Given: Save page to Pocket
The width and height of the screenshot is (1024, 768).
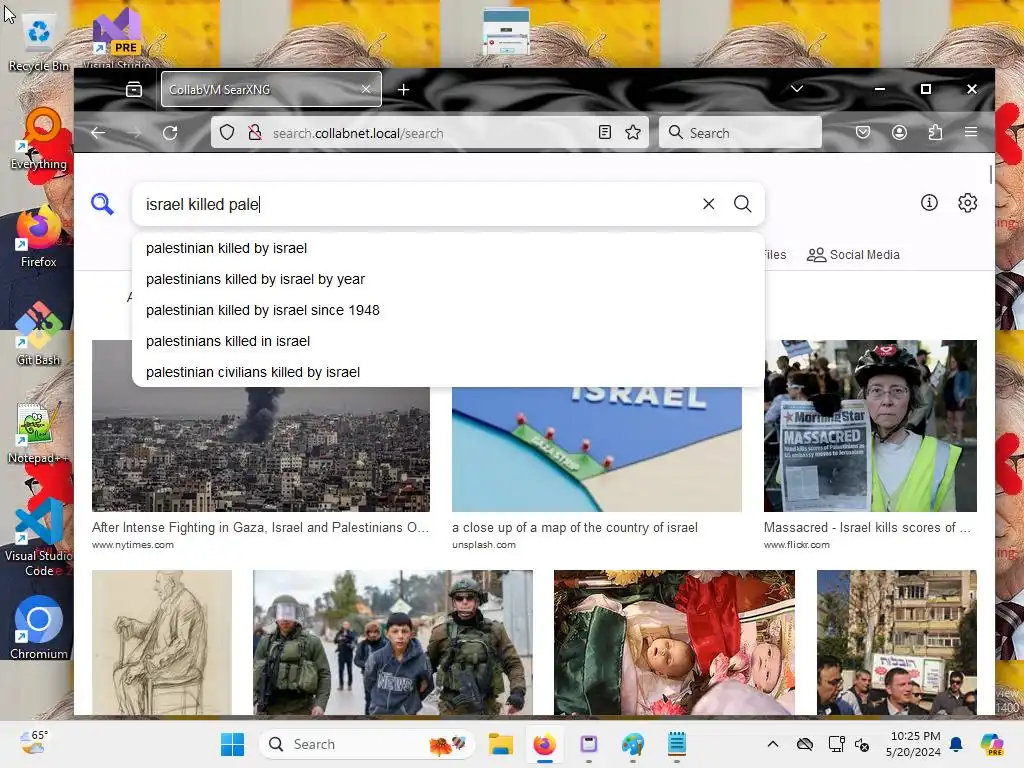Looking at the screenshot, I should tap(863, 133).
